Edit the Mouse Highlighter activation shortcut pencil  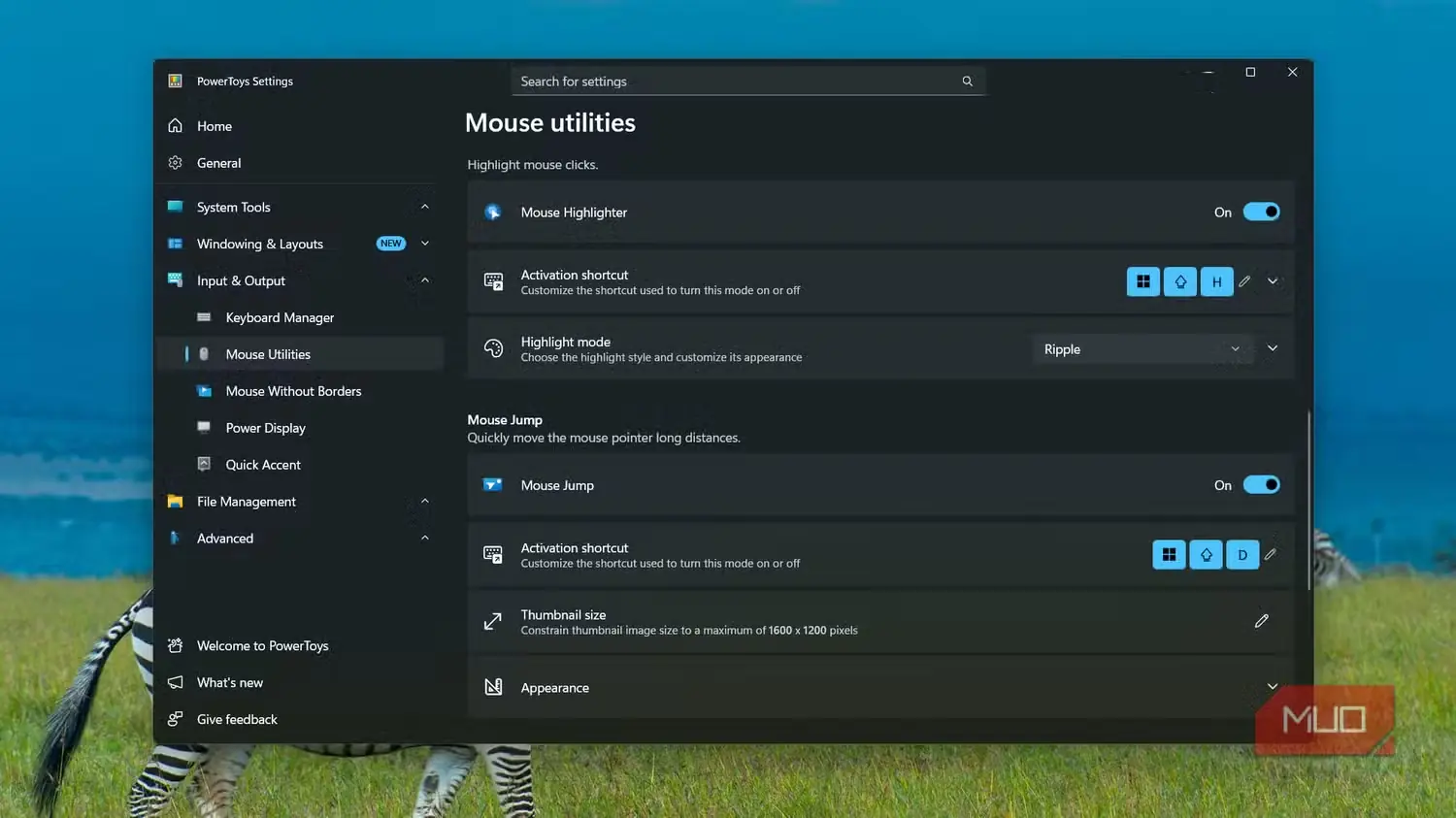click(1244, 281)
